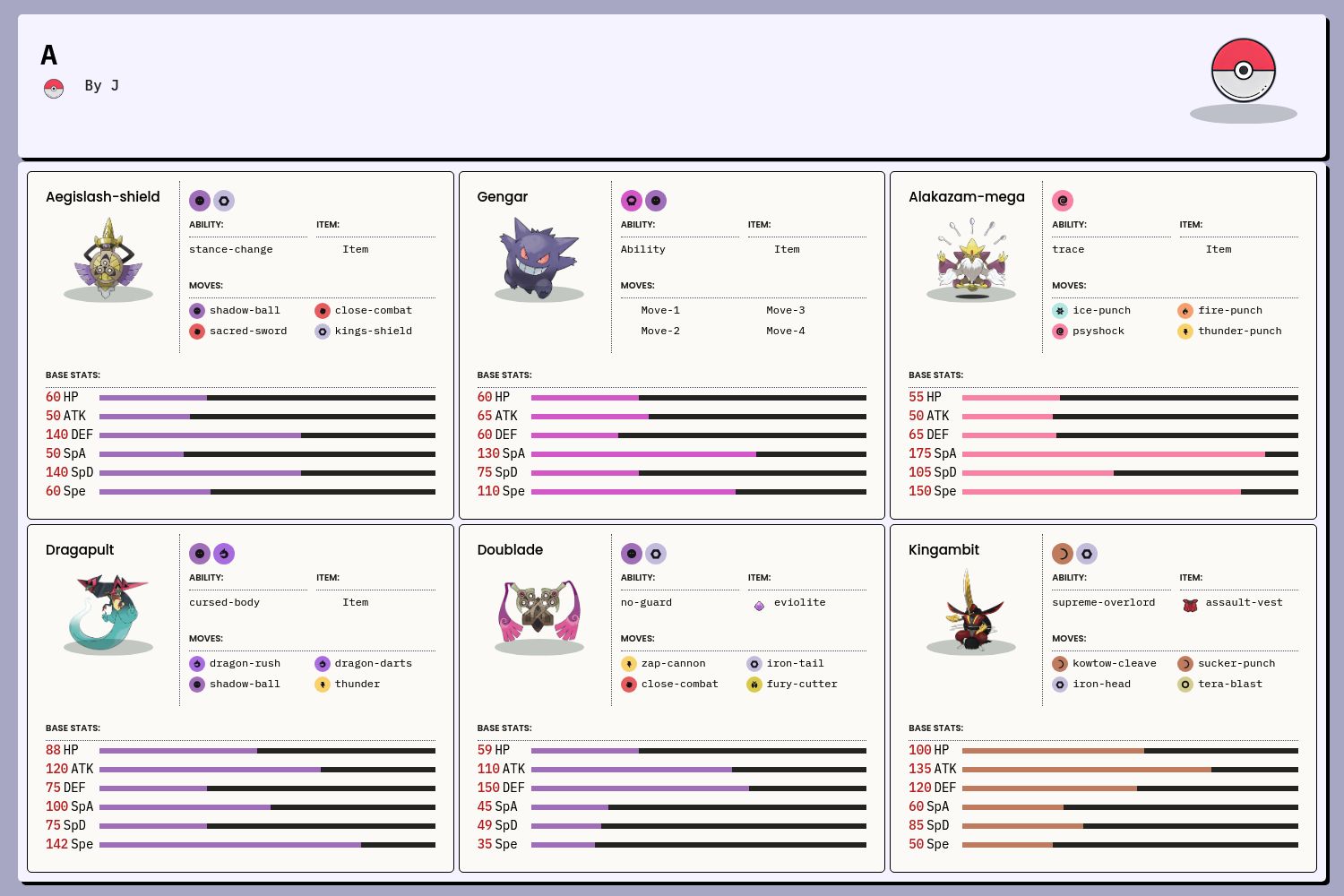The image size is (1344, 896).
Task: Select Dragapult's dragon type icon
Action: 224,554
